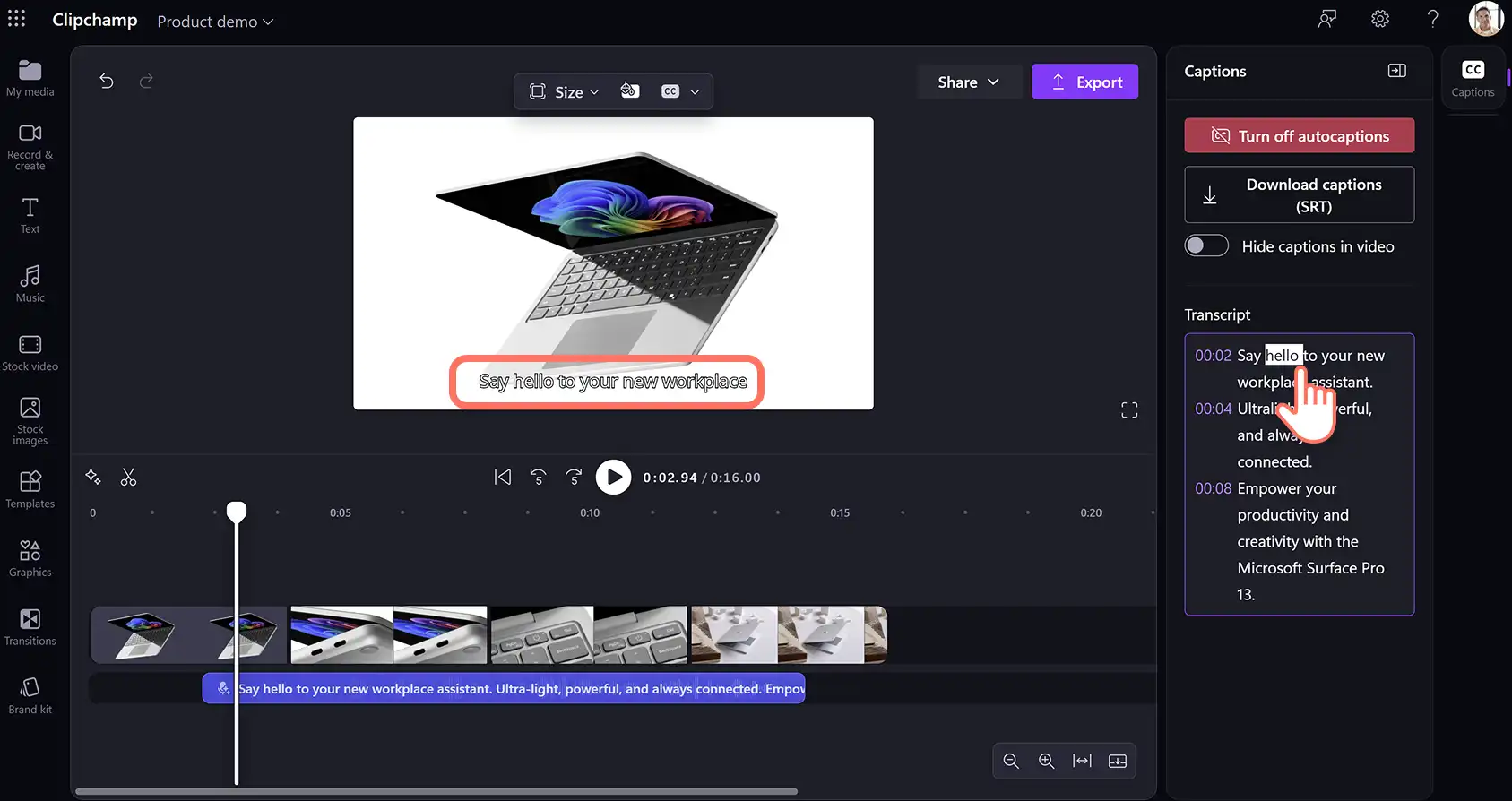This screenshot has height=801, width=1512.
Task: Click the playhead handle on timeline
Action: (x=237, y=512)
